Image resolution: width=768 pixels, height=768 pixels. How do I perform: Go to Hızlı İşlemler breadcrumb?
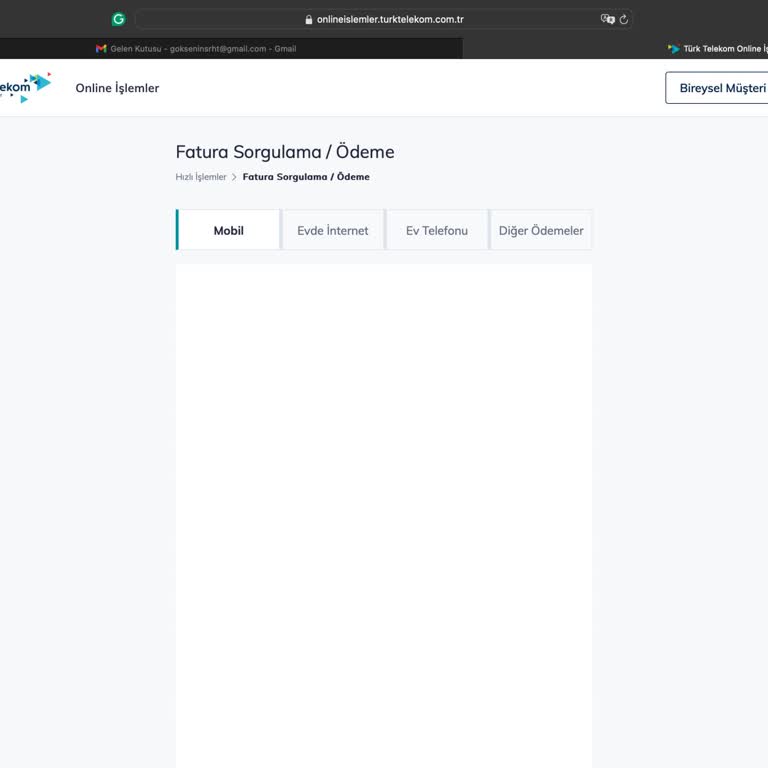click(x=201, y=177)
